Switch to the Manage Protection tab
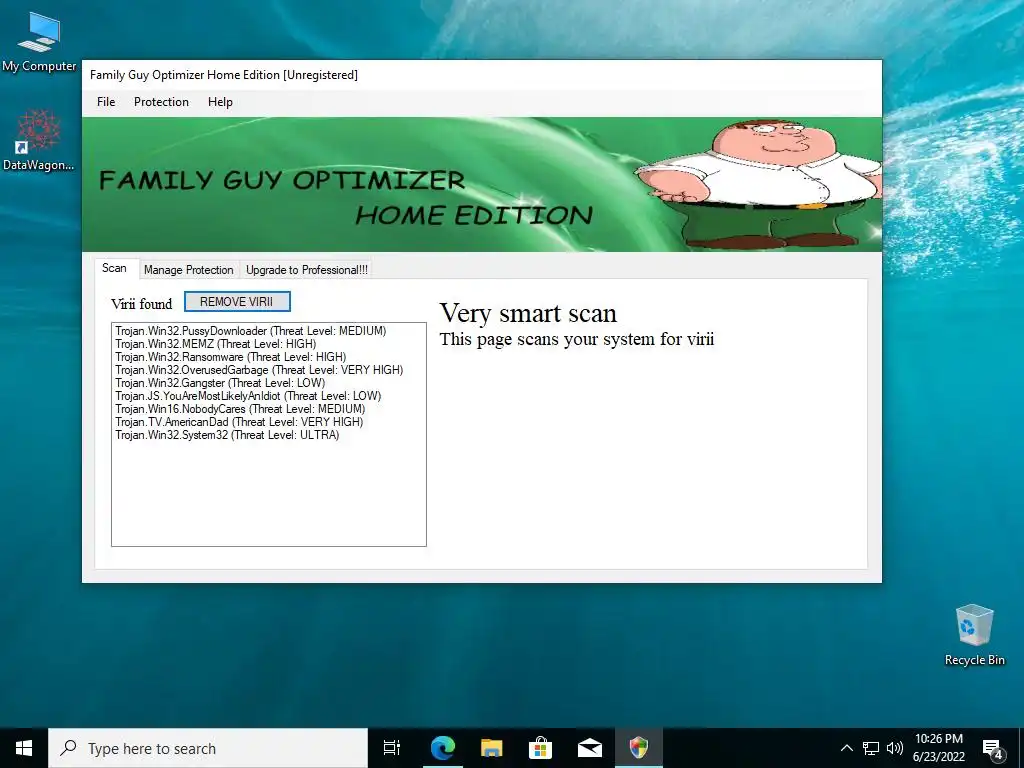Image resolution: width=1024 pixels, height=768 pixels. click(189, 270)
